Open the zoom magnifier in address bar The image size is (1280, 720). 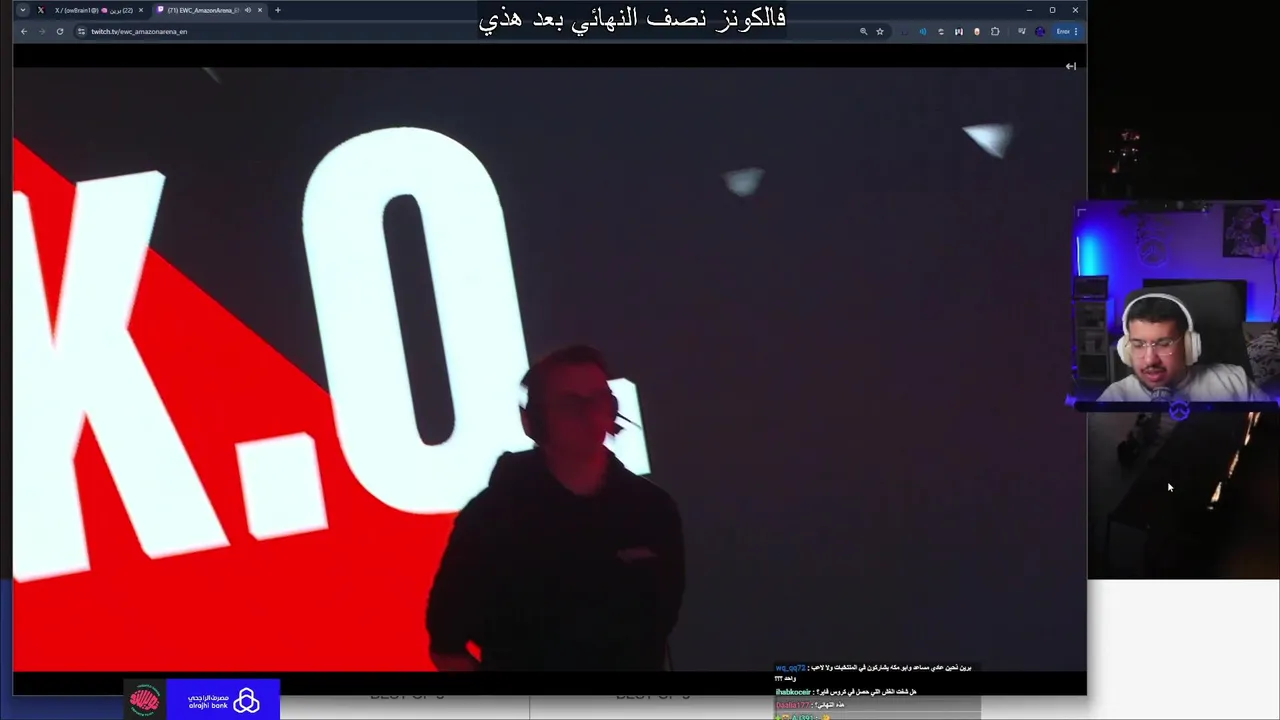(864, 31)
